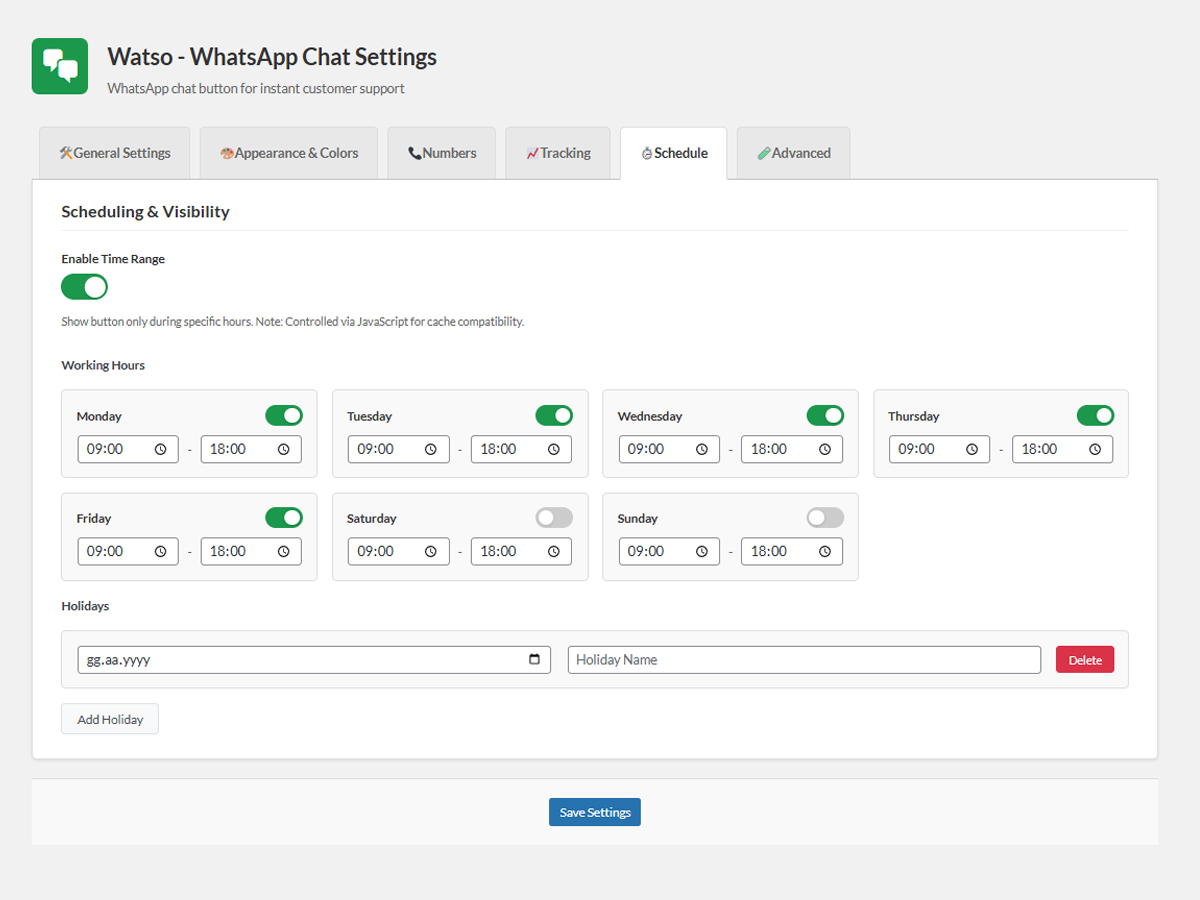Open clock picker for Monday start time
1200x900 pixels.
coord(161,450)
